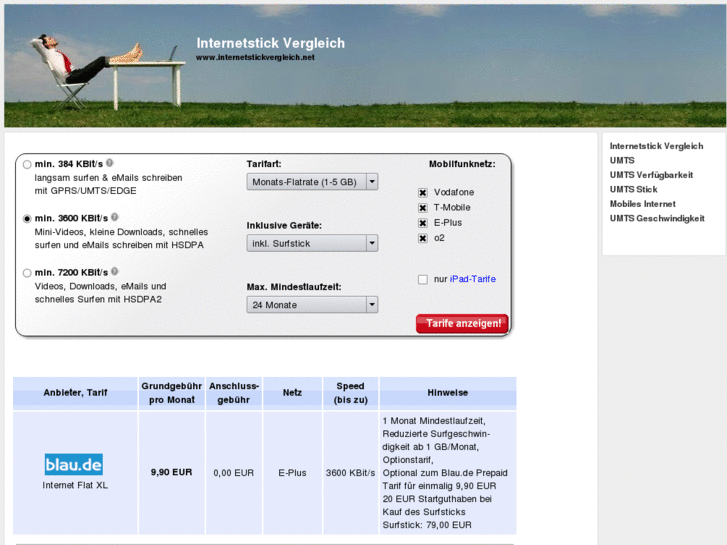Open Mobiles Internet in the sidebar

(643, 204)
